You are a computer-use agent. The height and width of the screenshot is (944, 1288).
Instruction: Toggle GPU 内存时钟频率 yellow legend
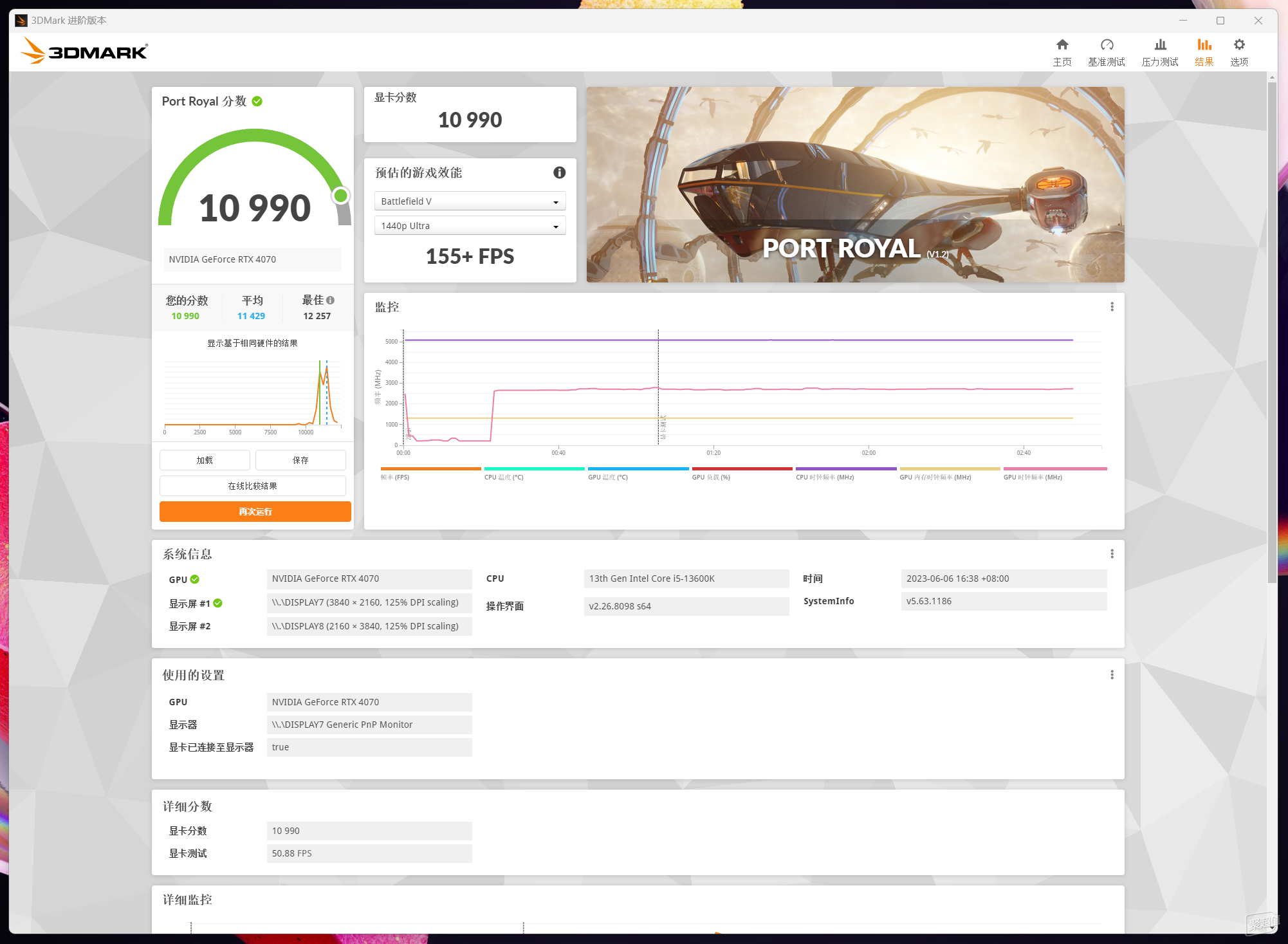[x=950, y=474]
